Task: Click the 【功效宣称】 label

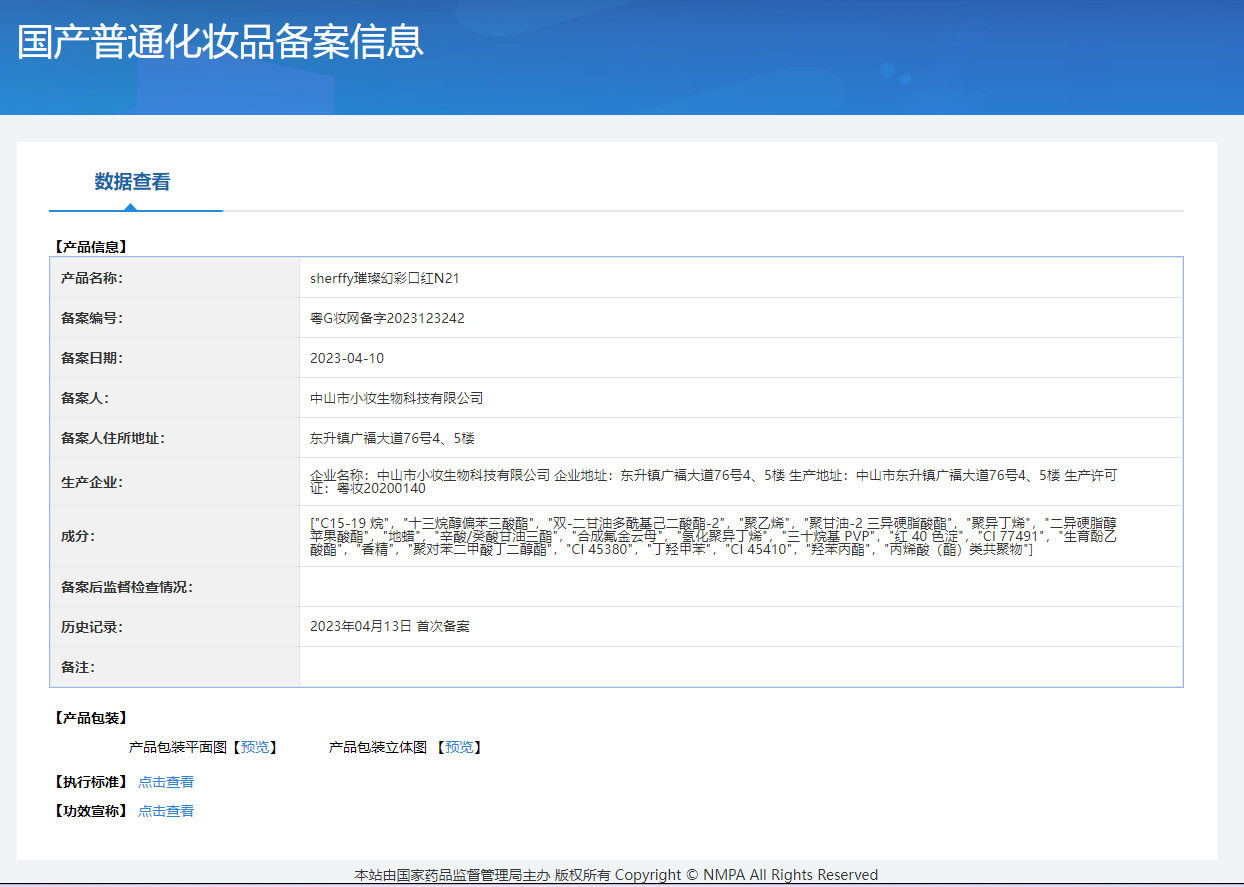Action: tap(91, 811)
